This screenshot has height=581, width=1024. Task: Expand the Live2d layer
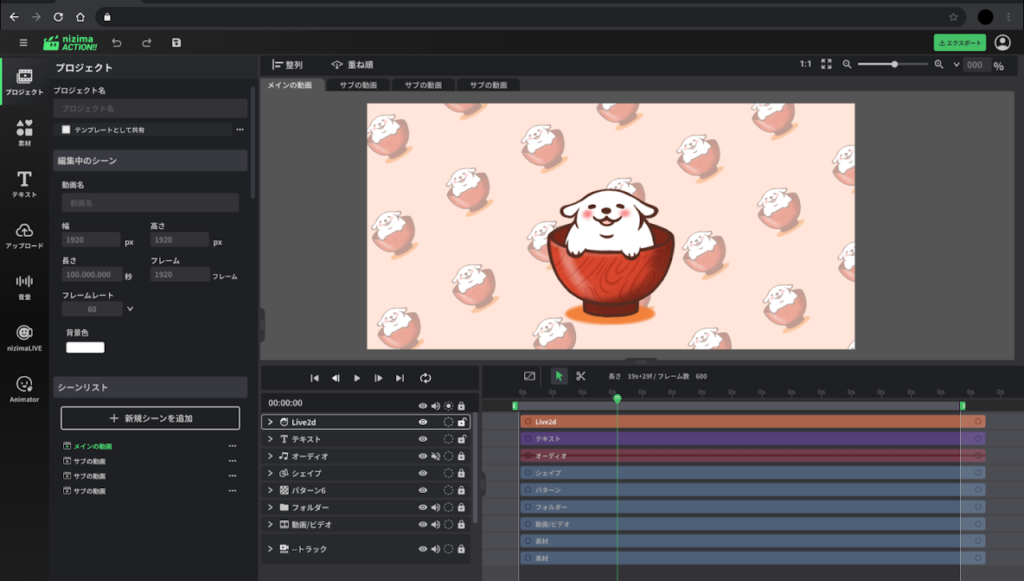tap(270, 422)
